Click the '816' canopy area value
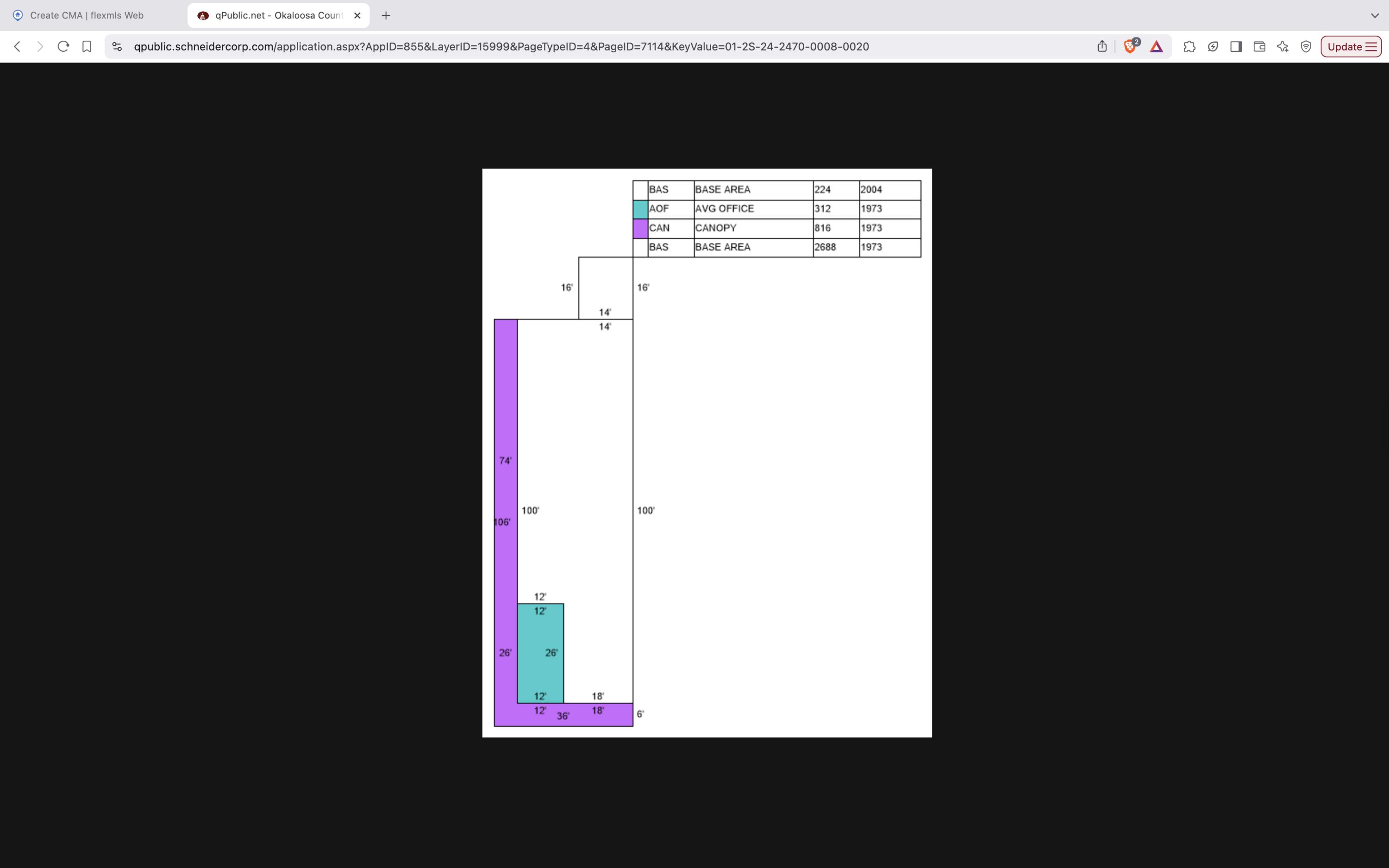 (x=822, y=228)
